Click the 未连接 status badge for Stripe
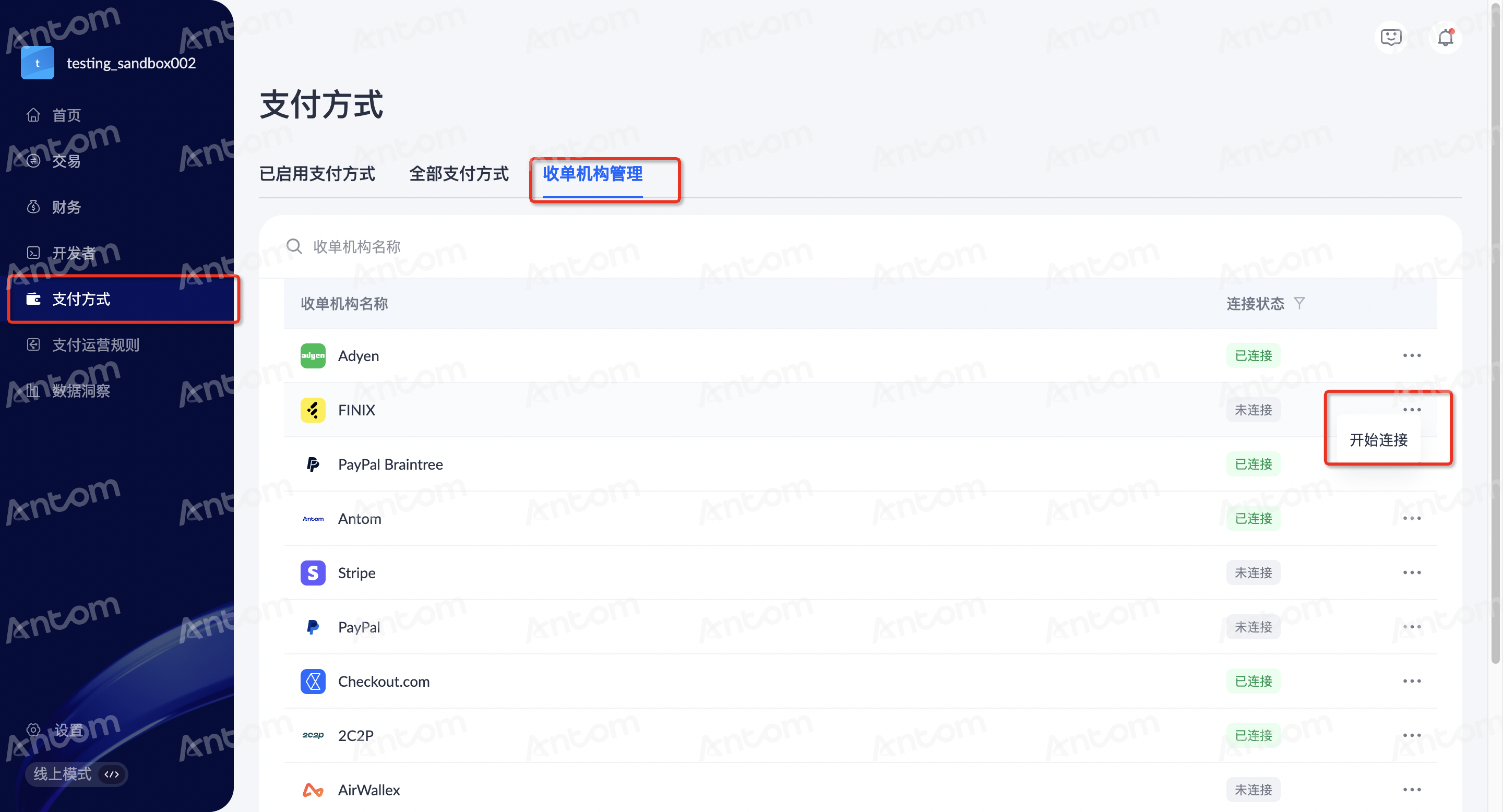The image size is (1503, 812). [x=1253, y=573]
